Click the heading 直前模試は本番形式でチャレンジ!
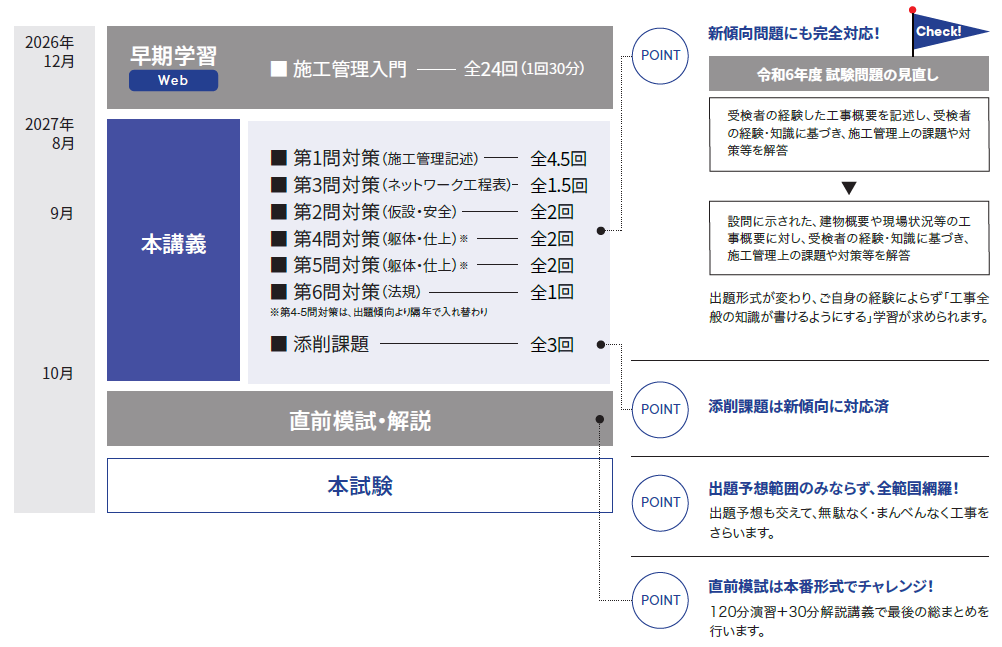The height and width of the screenshot is (647, 1002). [x=821, y=586]
